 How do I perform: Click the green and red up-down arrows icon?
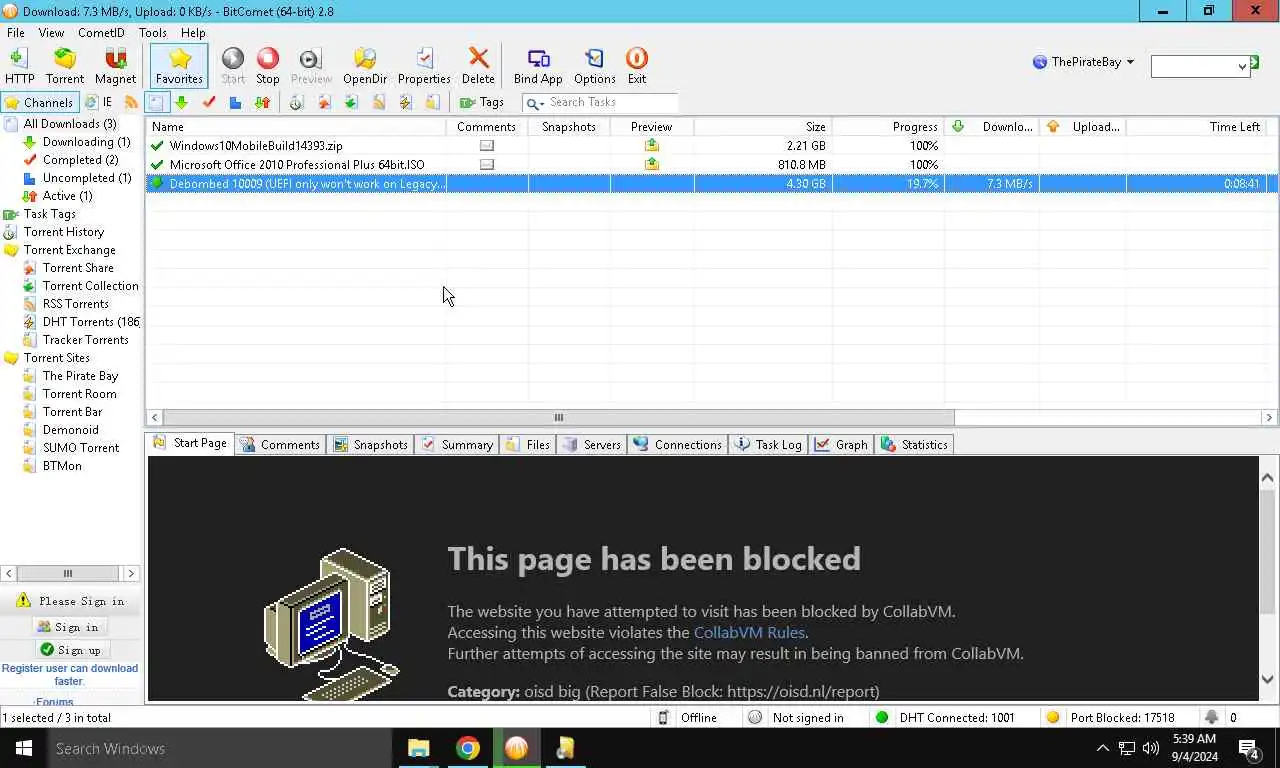(262, 102)
